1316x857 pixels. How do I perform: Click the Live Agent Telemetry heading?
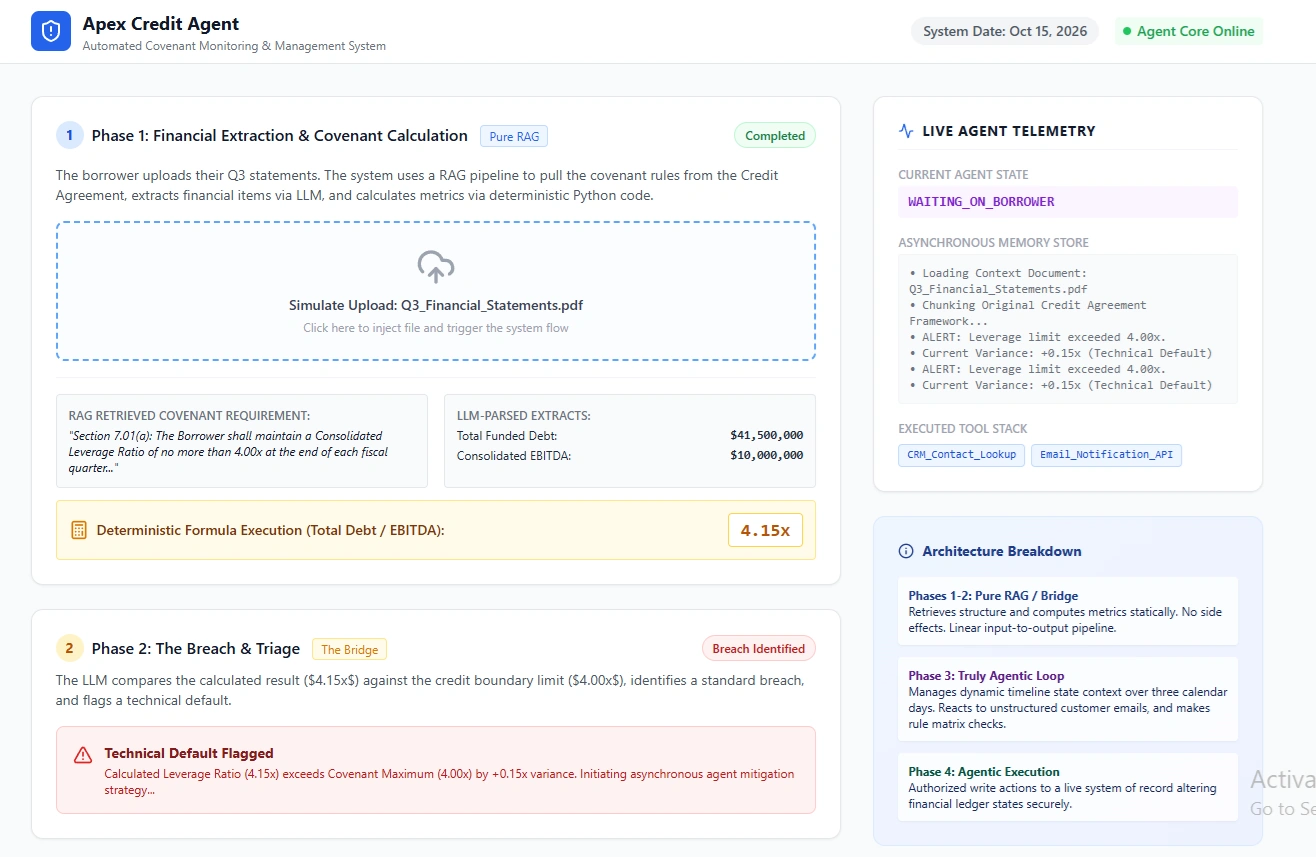[x=1009, y=131]
